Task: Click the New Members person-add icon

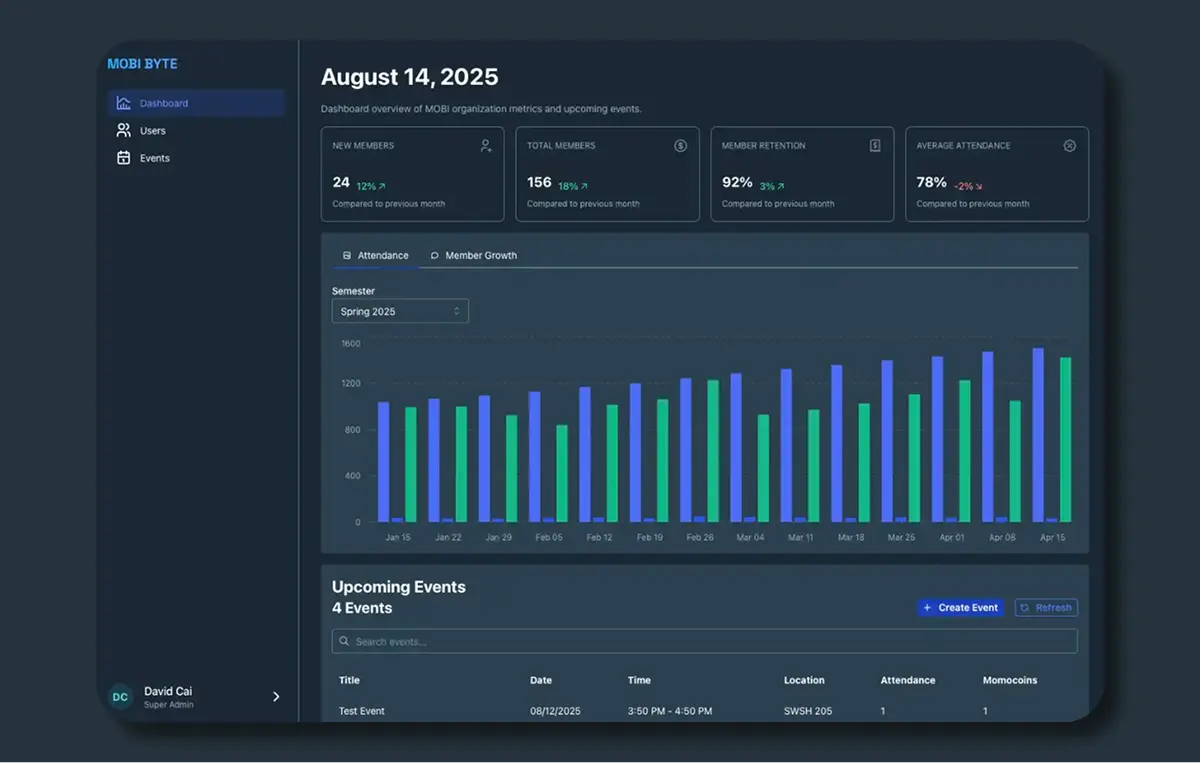Action: click(486, 146)
